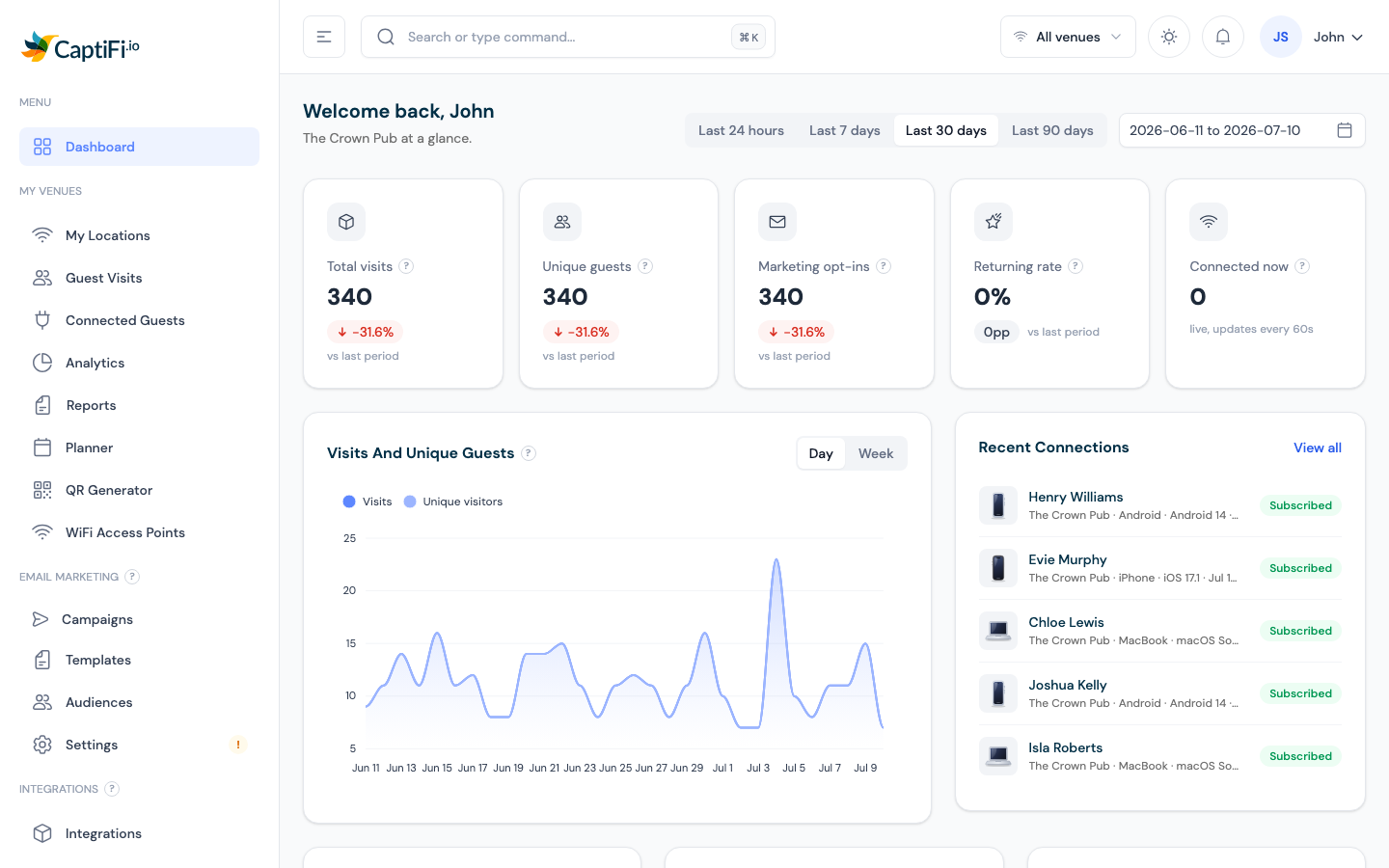
Task: Click the JS user avatar
Action: click(1281, 37)
